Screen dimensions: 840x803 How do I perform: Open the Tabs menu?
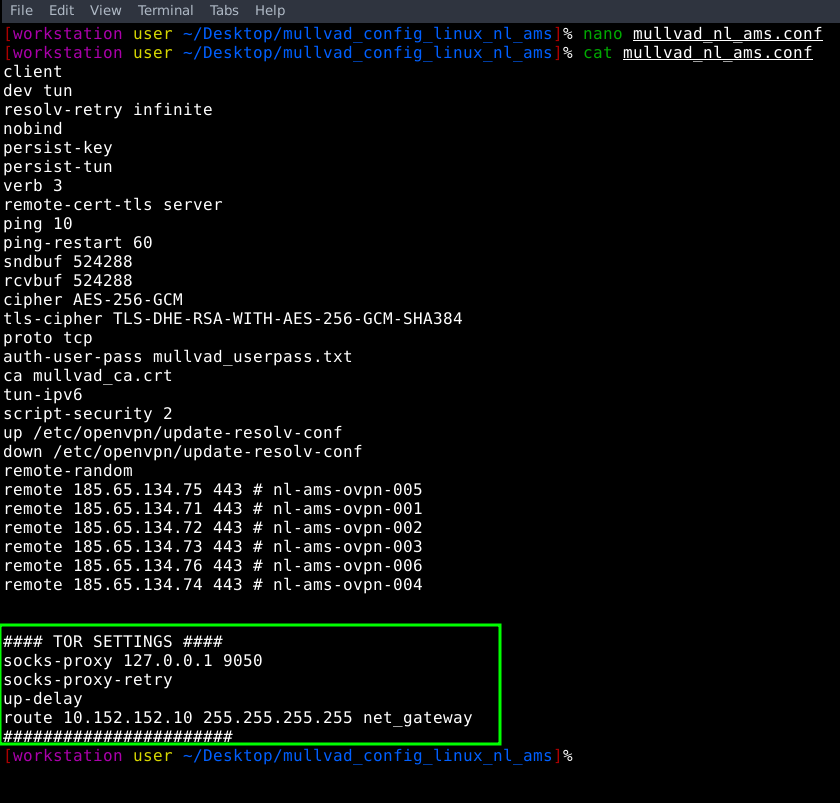click(224, 10)
